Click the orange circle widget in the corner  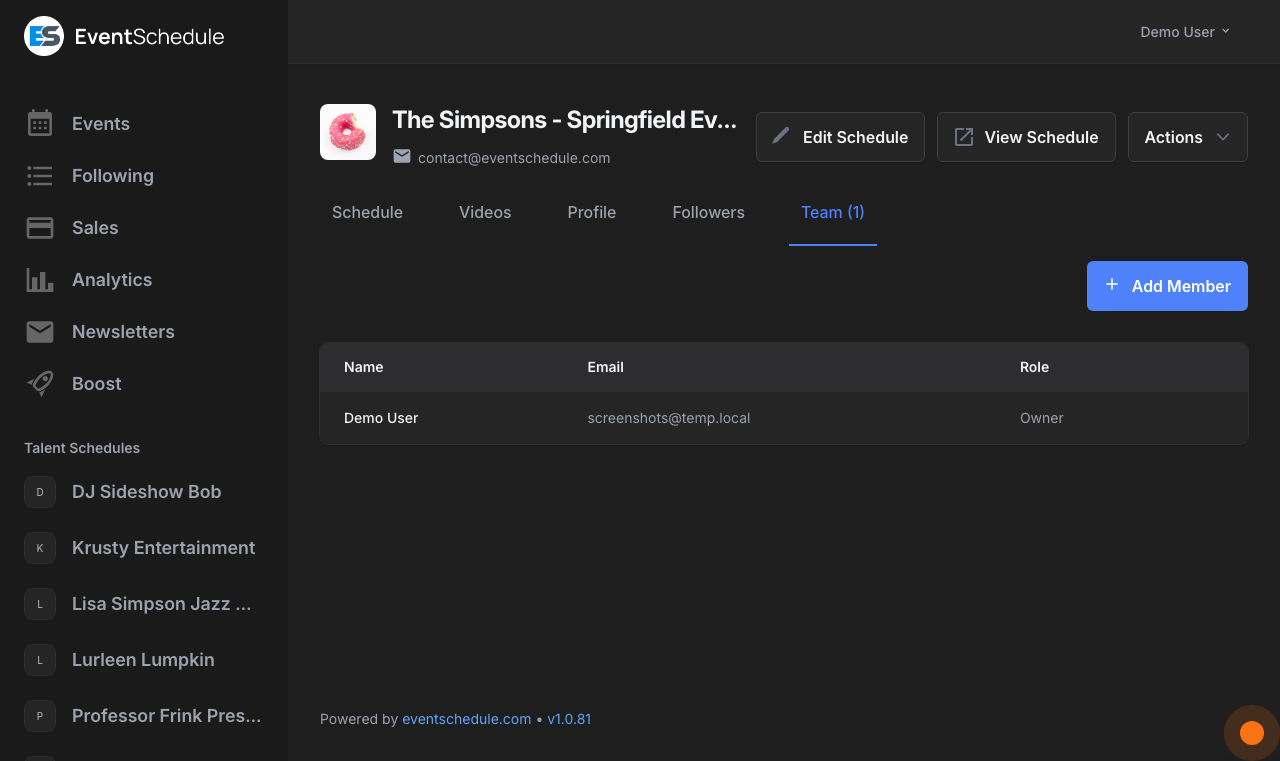tap(1251, 733)
